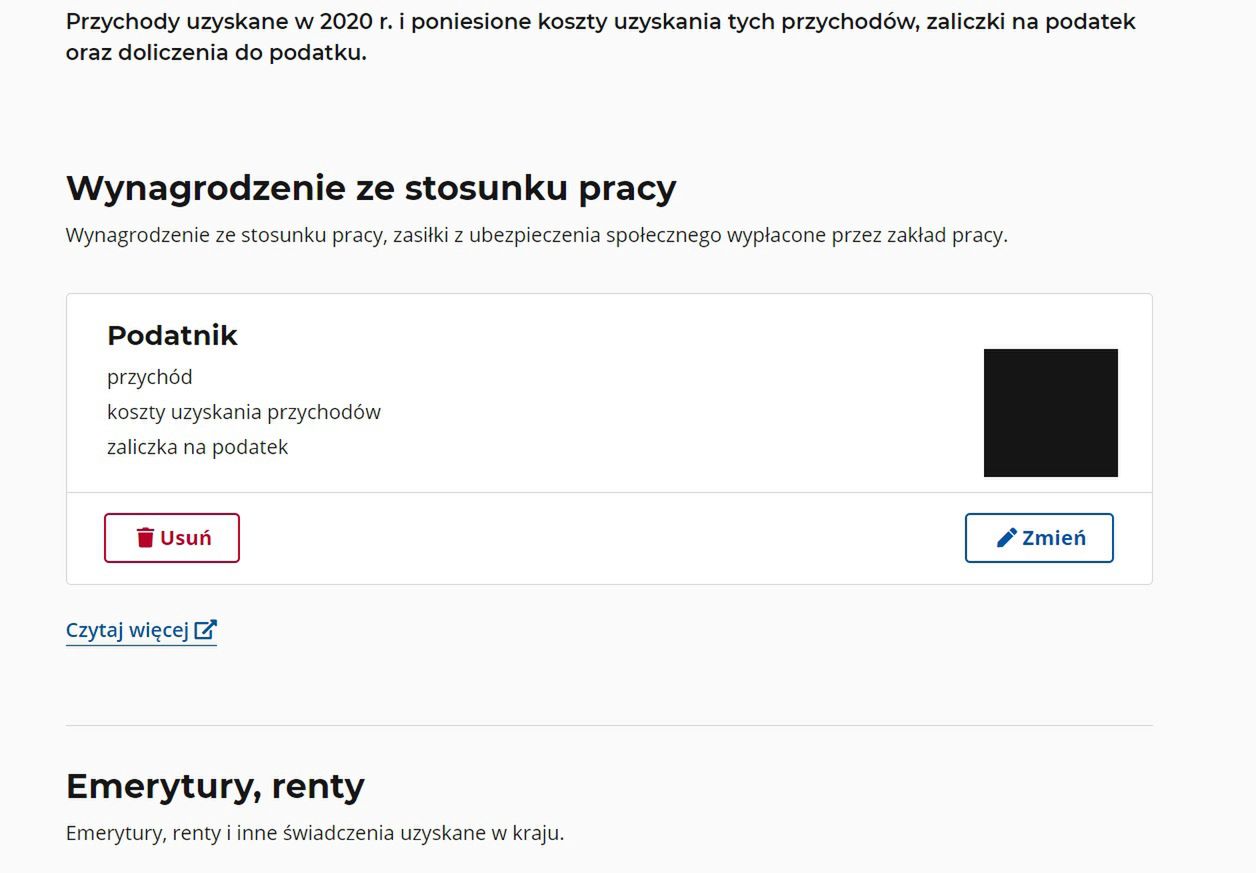Click the Wynagrodzenie ze stosunku pracy section title
The width and height of the screenshot is (1256, 873).
(x=370, y=187)
